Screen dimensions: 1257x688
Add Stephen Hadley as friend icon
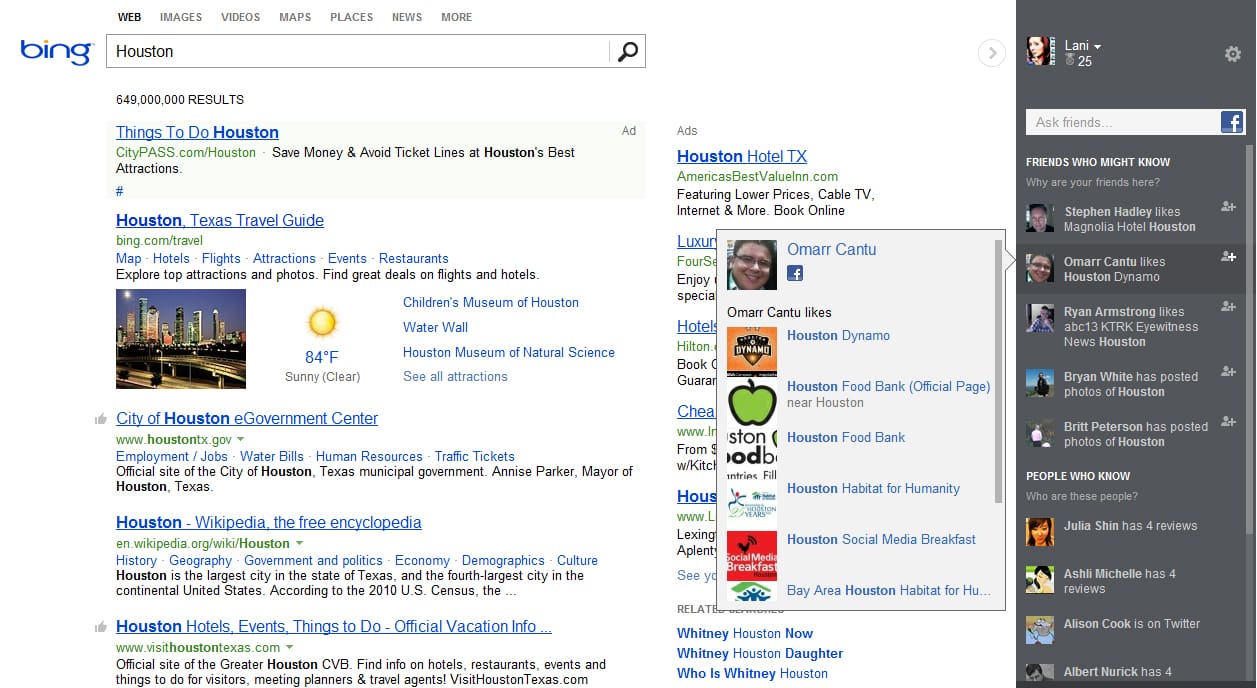[x=1229, y=207]
